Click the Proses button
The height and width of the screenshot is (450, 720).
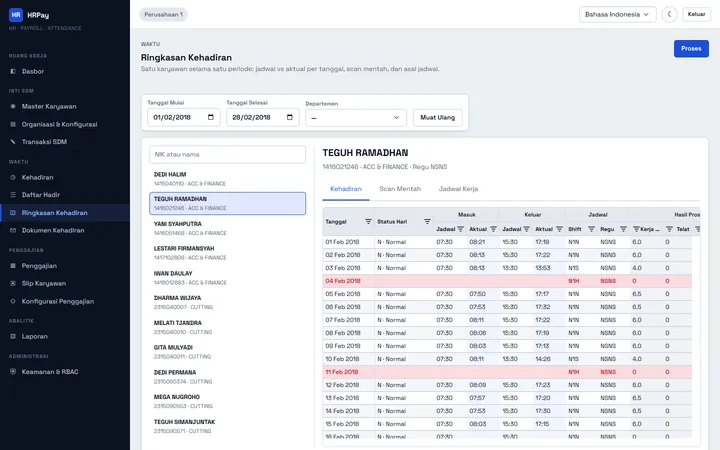coord(691,49)
